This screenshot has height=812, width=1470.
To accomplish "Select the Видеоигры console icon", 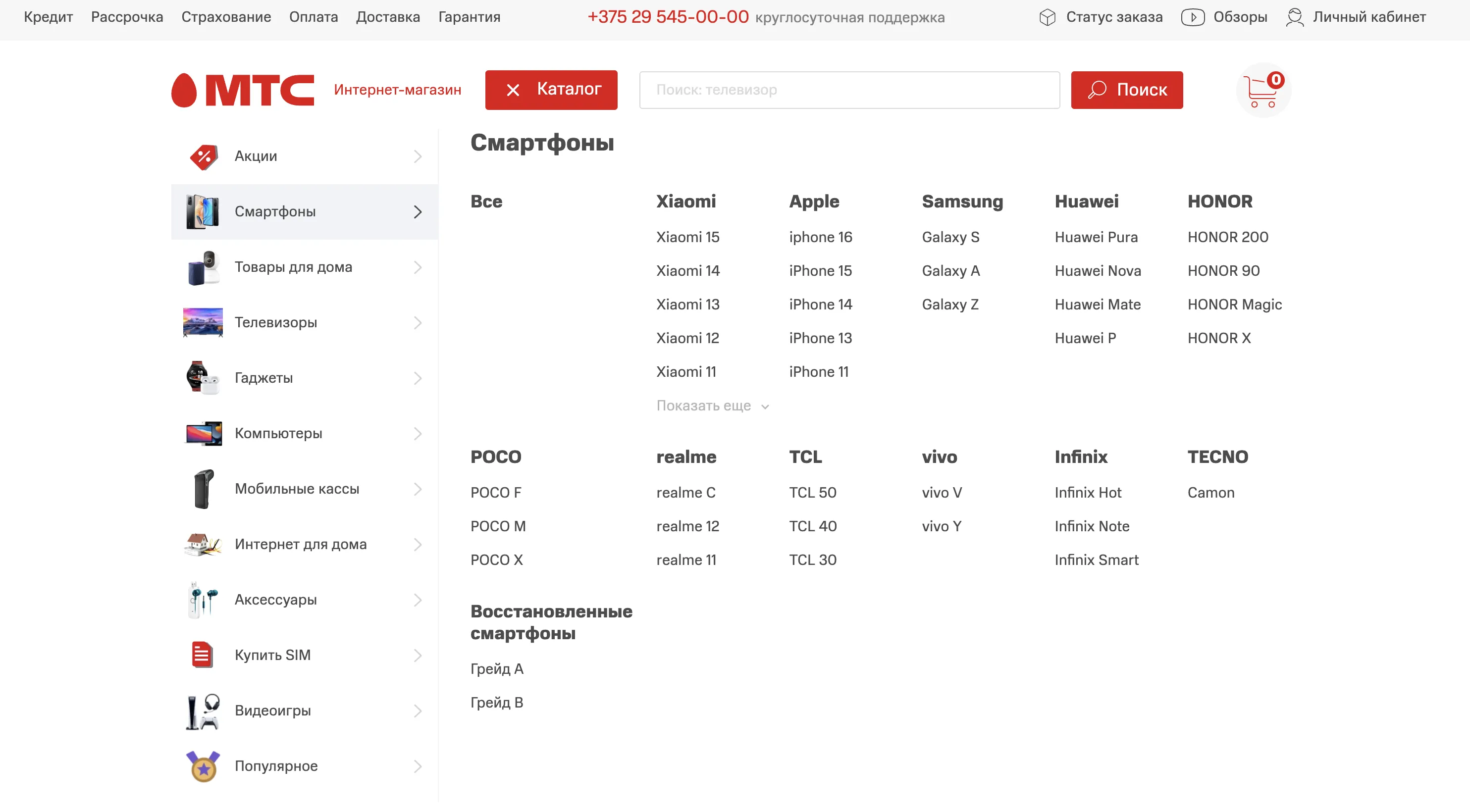I will click(203, 711).
